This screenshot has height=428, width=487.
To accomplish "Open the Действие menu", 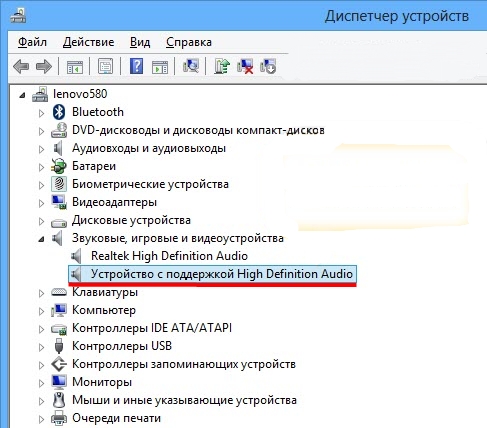I will [88, 42].
